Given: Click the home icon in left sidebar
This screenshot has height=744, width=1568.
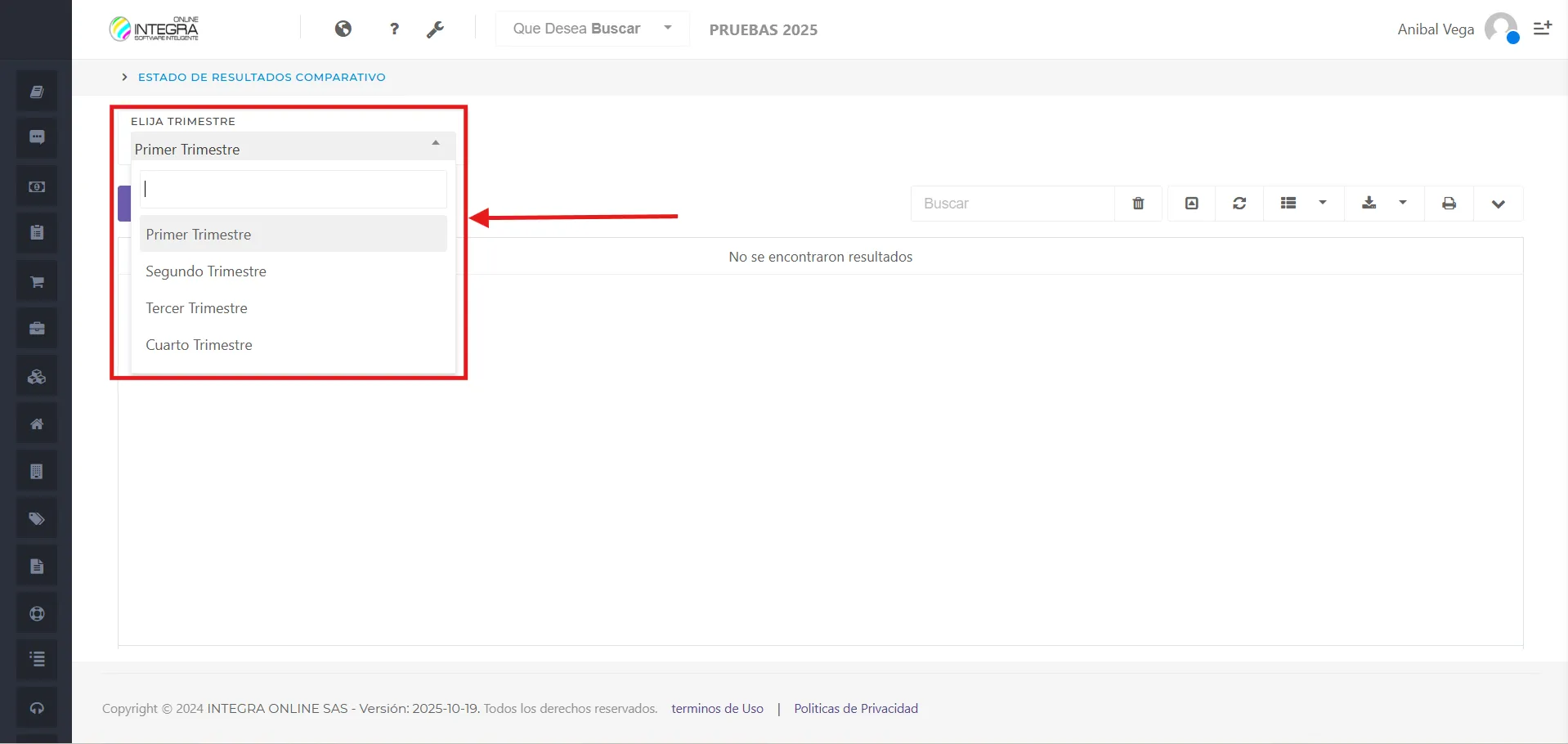Looking at the screenshot, I should click(x=37, y=424).
